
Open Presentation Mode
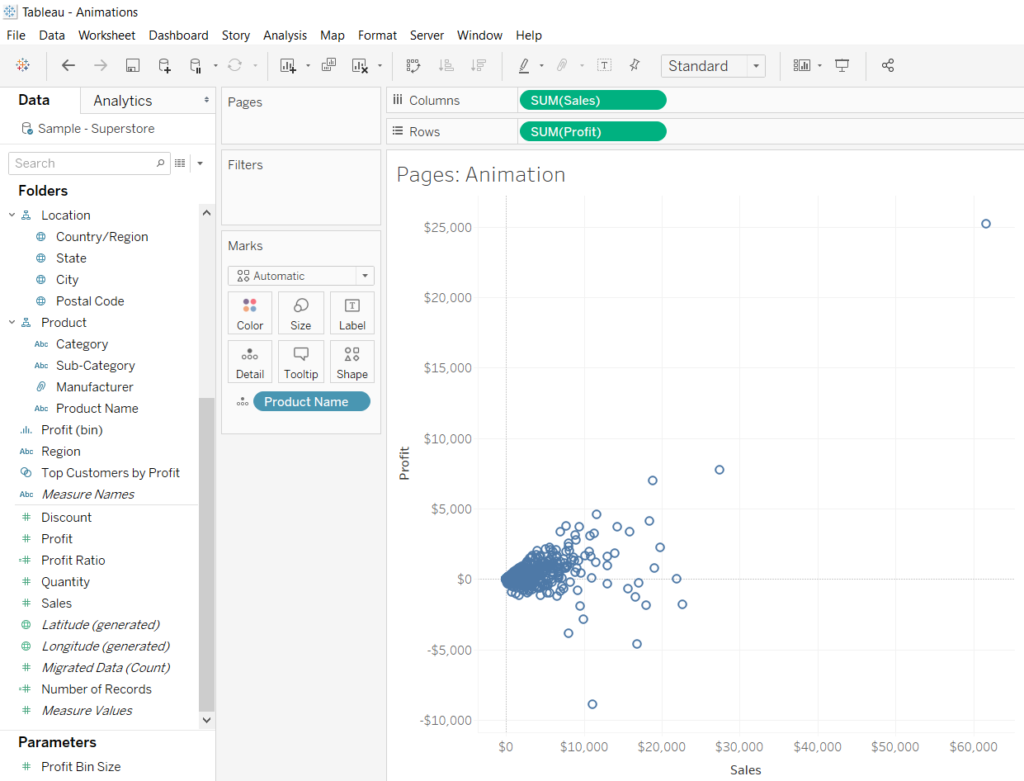pyautogui.click(x=841, y=65)
